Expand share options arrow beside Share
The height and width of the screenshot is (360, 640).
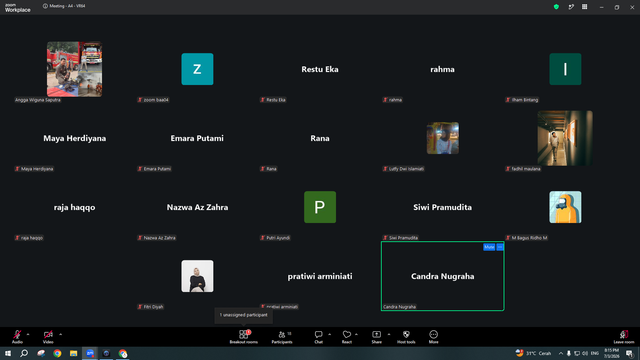point(389,334)
